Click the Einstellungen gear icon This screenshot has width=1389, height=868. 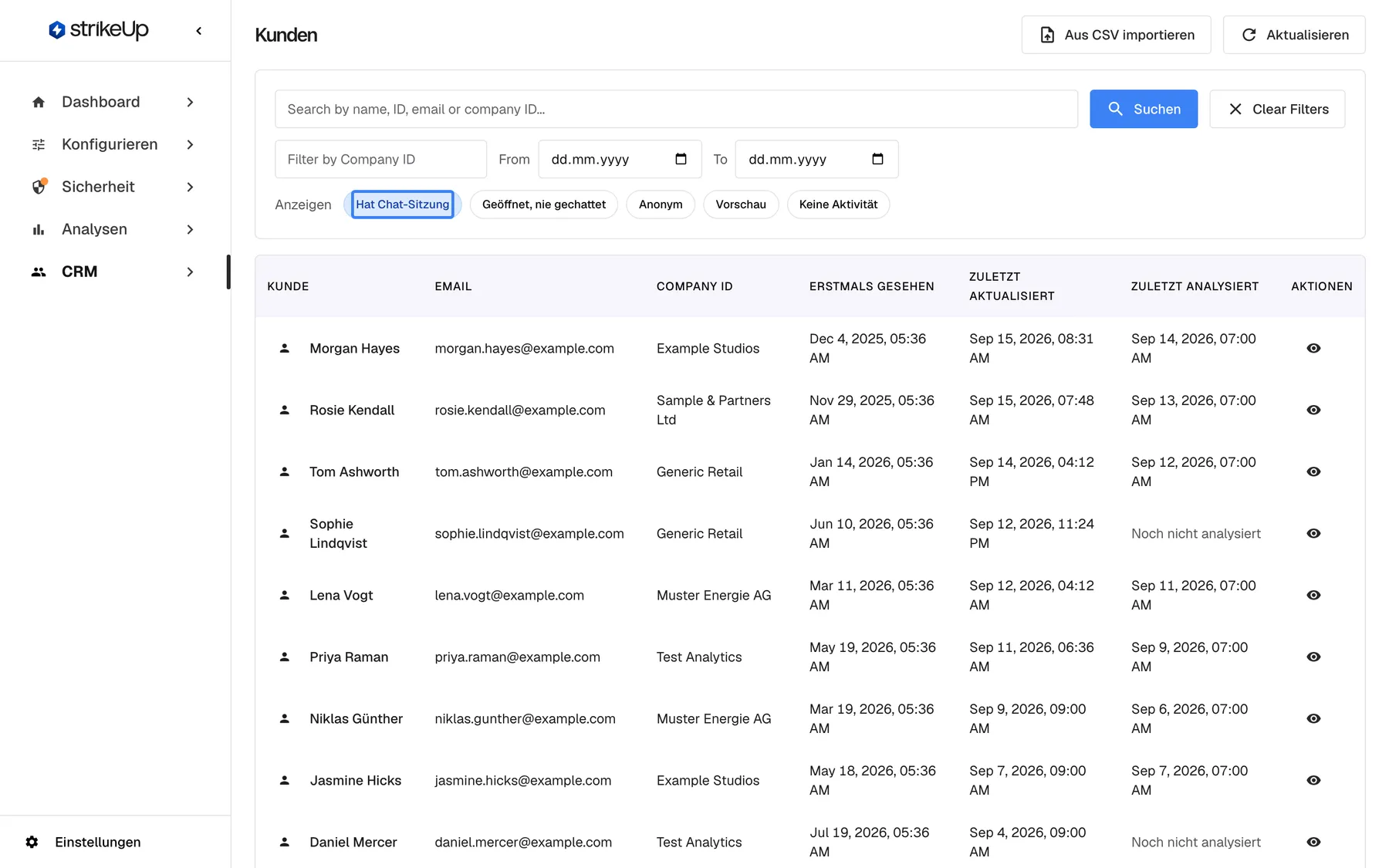point(32,842)
